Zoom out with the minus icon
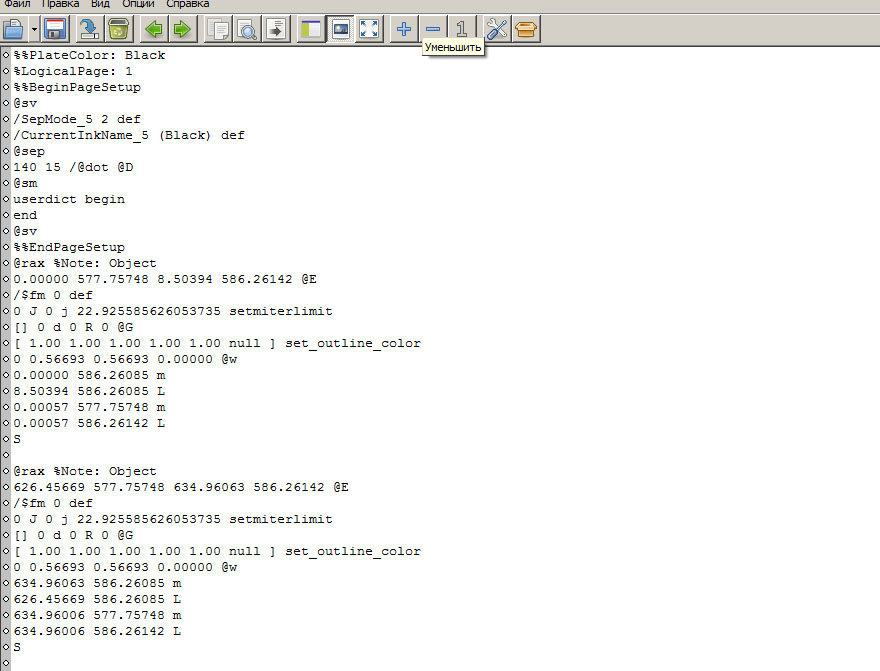This screenshot has width=880, height=671. pyautogui.click(x=433, y=29)
